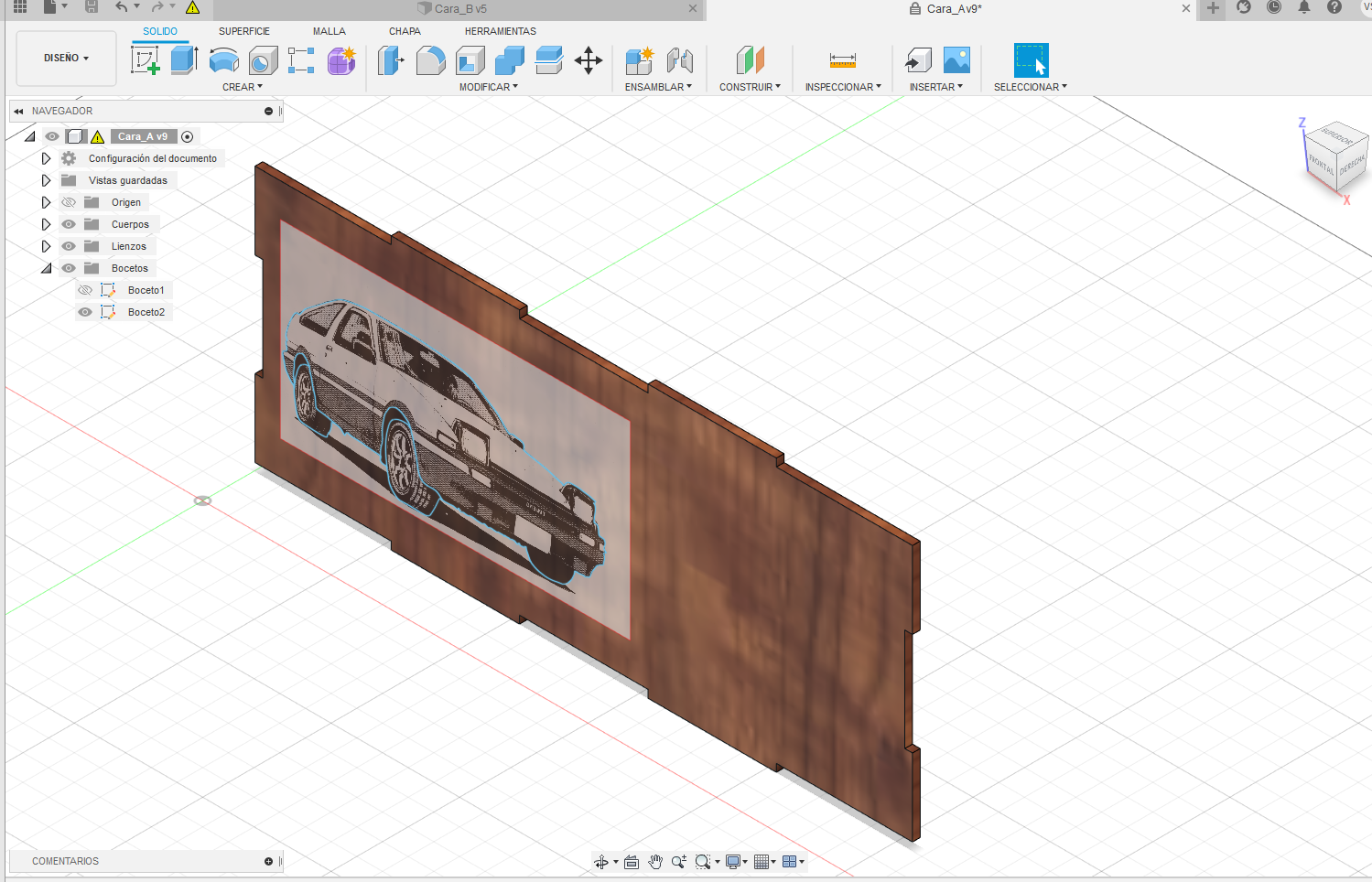
Task: Collapse the Bocetos folder
Action: (x=46, y=268)
